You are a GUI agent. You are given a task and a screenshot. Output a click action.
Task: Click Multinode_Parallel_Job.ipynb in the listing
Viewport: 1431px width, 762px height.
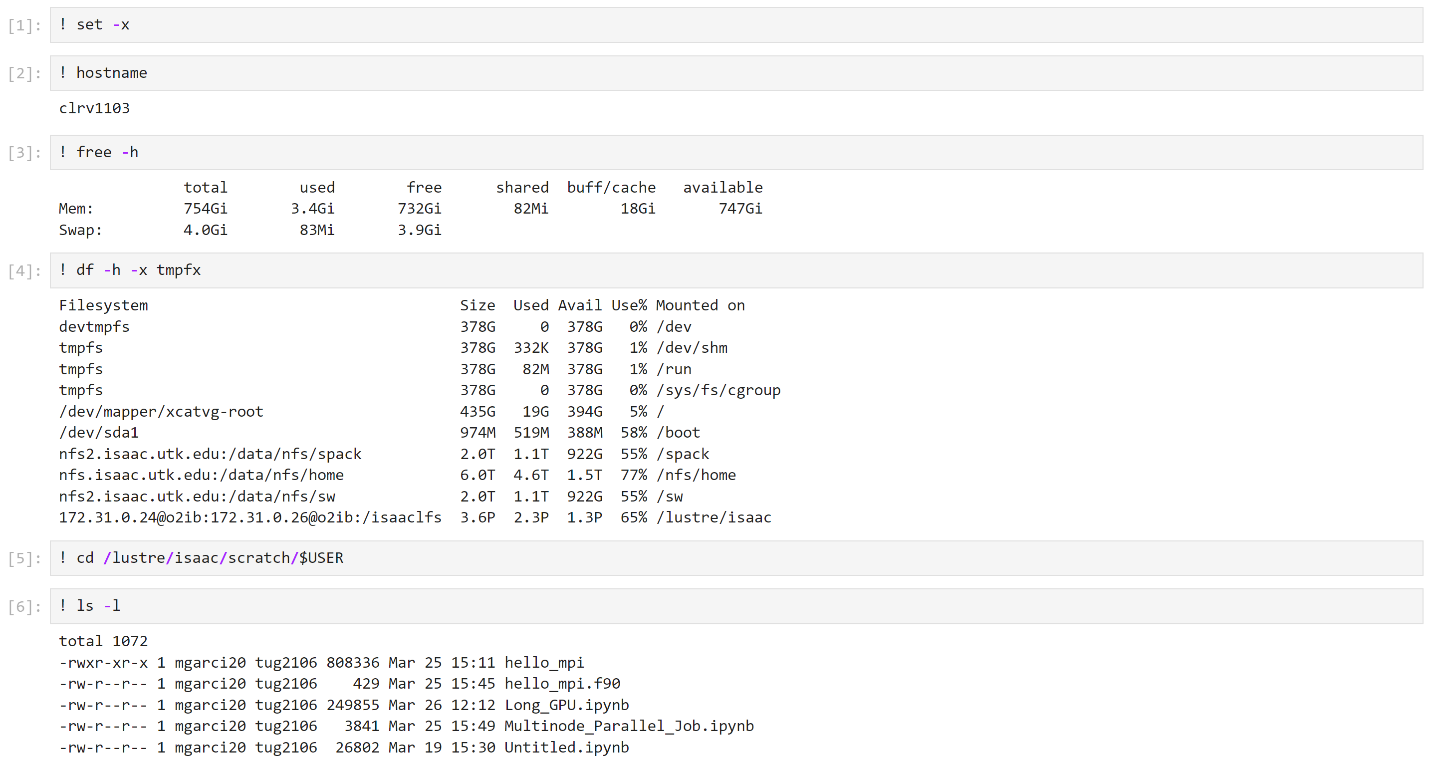(628, 726)
